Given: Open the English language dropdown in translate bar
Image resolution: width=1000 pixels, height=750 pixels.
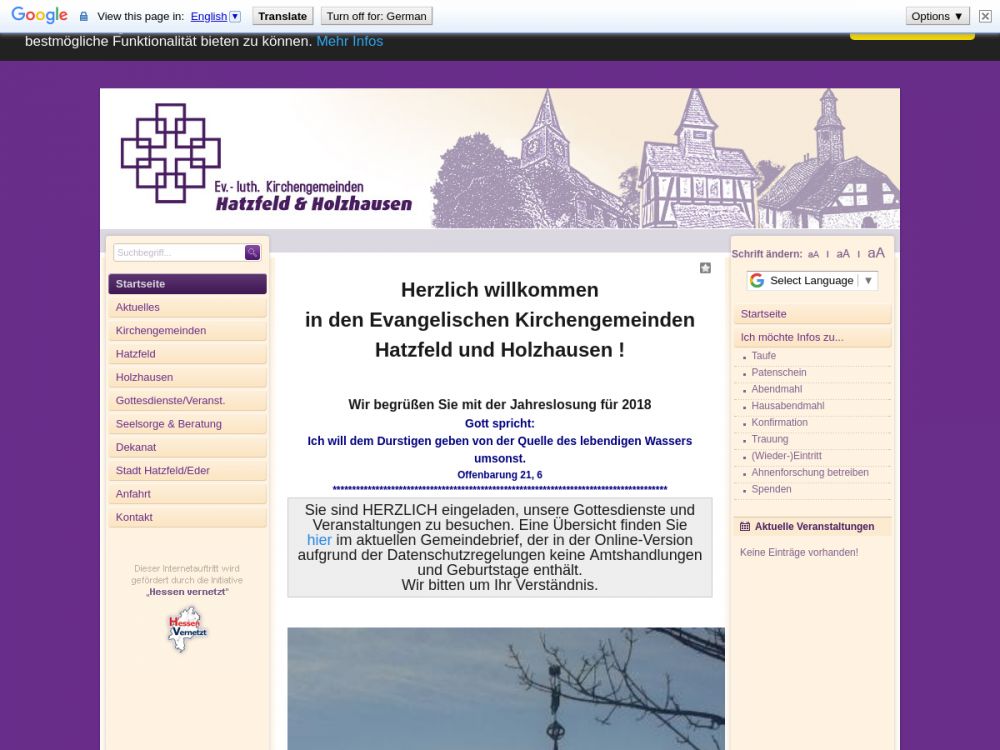Looking at the screenshot, I should 215,16.
